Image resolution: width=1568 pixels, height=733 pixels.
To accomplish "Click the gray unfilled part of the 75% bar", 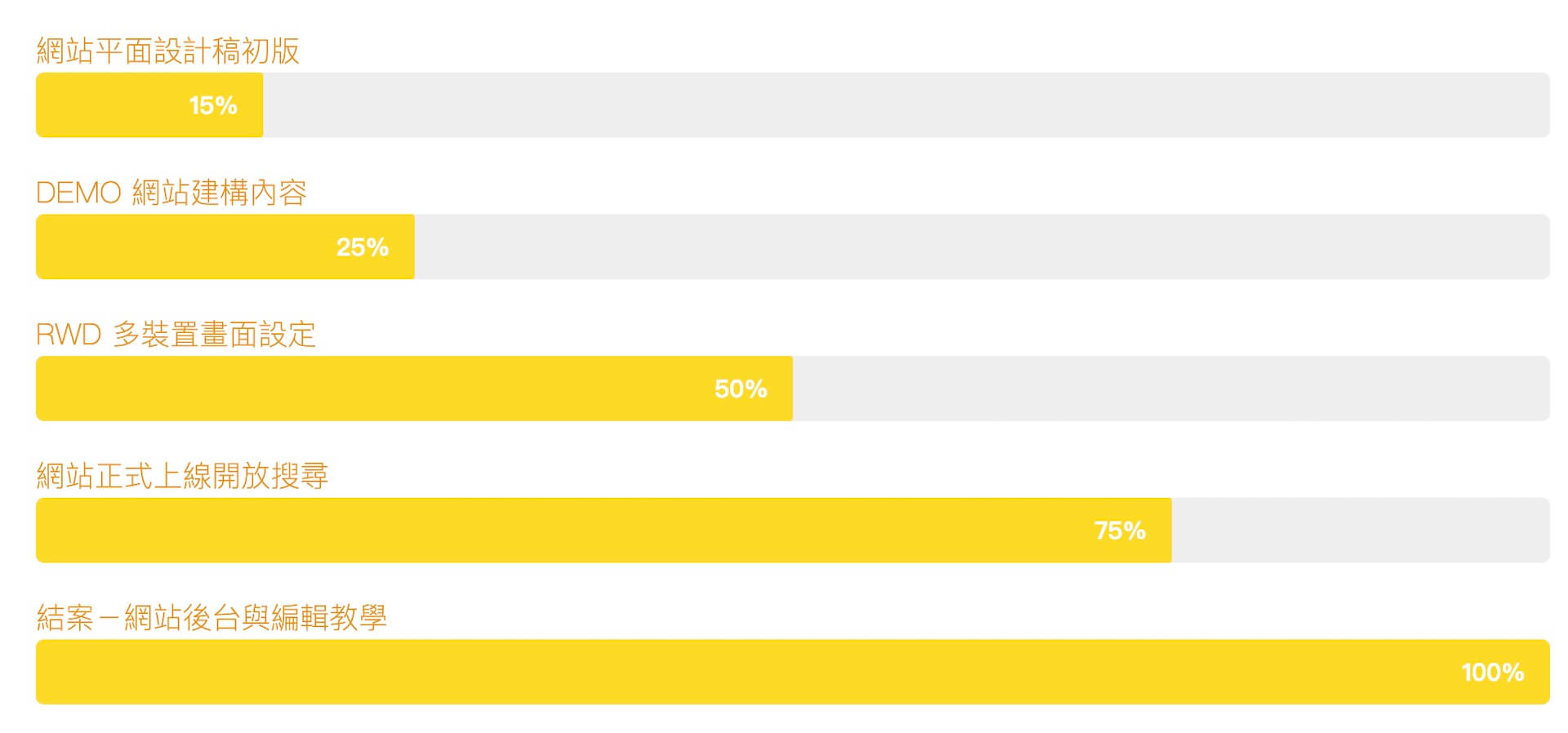I will point(1361,530).
